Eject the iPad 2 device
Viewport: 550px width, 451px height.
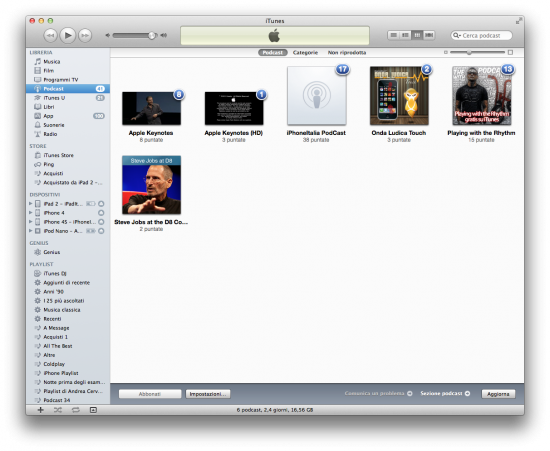101,204
